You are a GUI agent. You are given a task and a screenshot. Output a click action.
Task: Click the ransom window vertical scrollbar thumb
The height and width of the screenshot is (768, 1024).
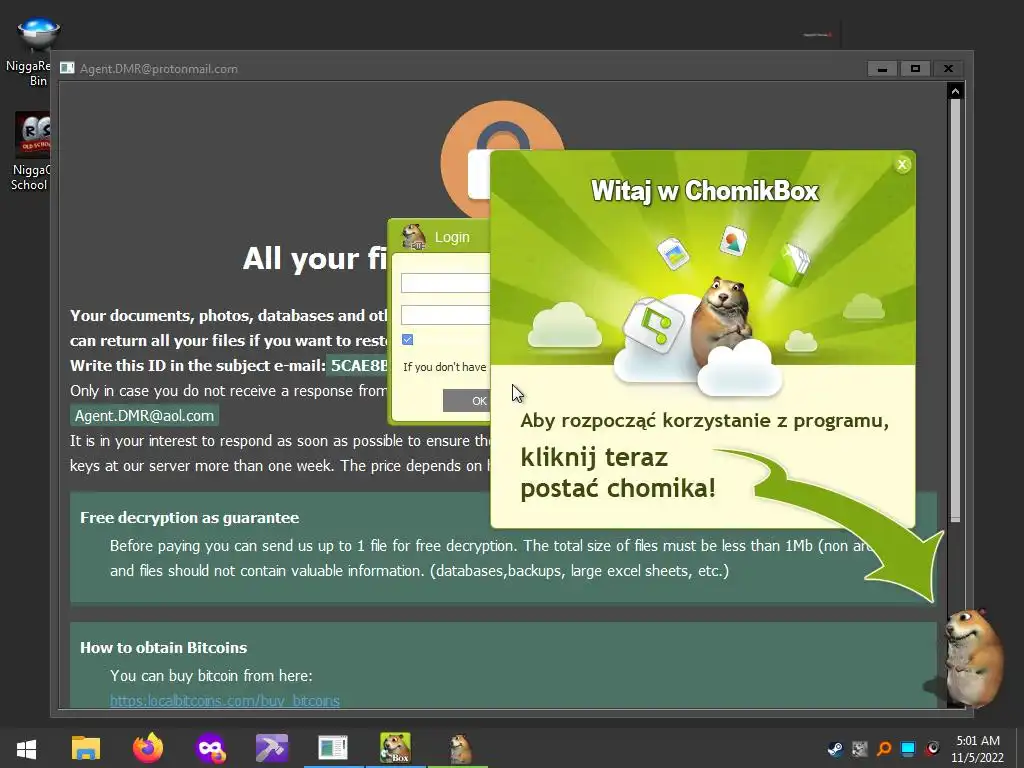pyautogui.click(x=955, y=310)
